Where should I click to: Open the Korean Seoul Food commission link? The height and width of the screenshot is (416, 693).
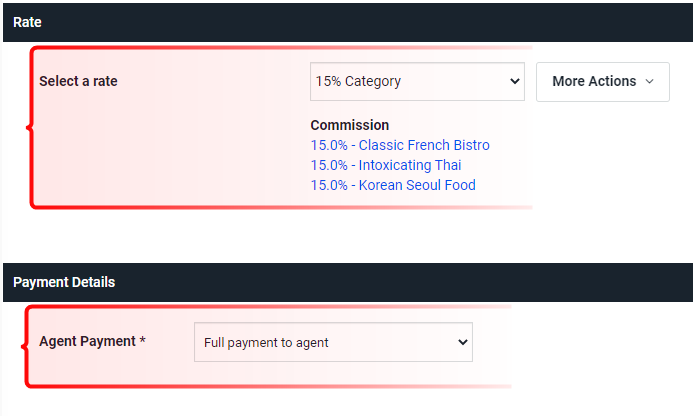click(393, 185)
